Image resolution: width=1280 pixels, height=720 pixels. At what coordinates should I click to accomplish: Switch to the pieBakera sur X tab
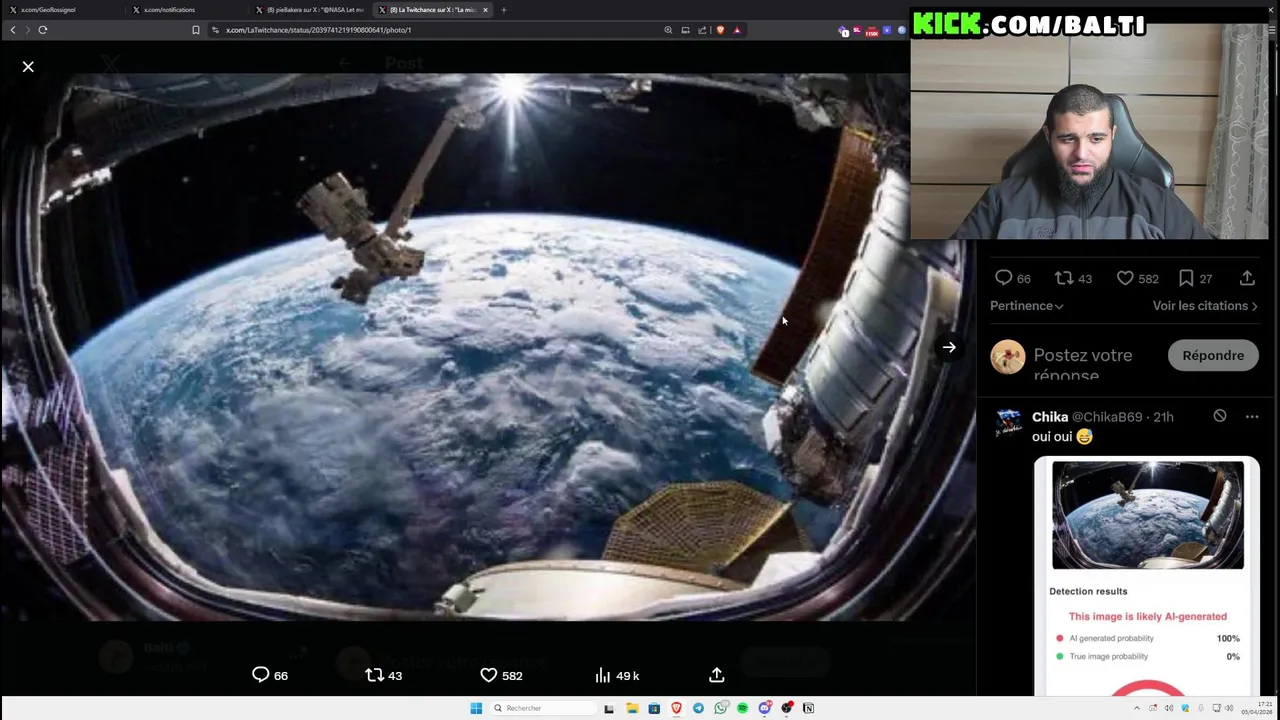point(310,10)
